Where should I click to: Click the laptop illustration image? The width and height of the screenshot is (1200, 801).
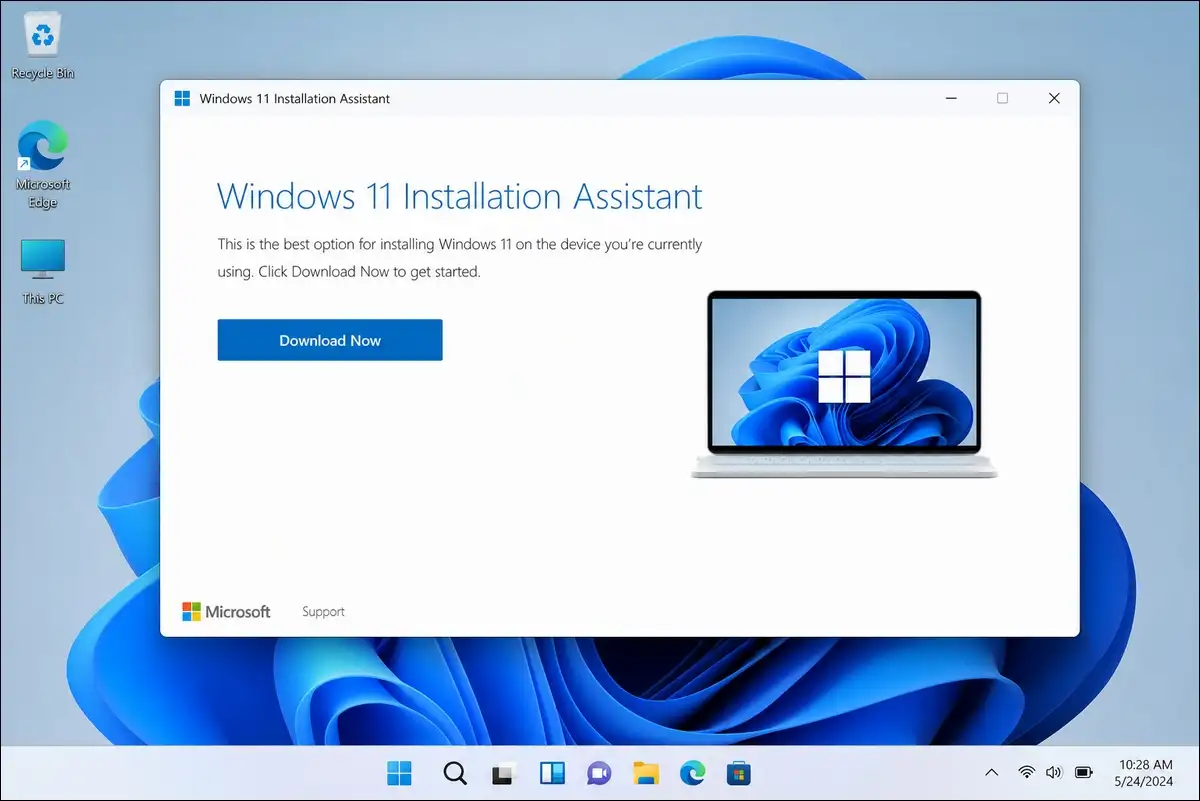pos(844,384)
